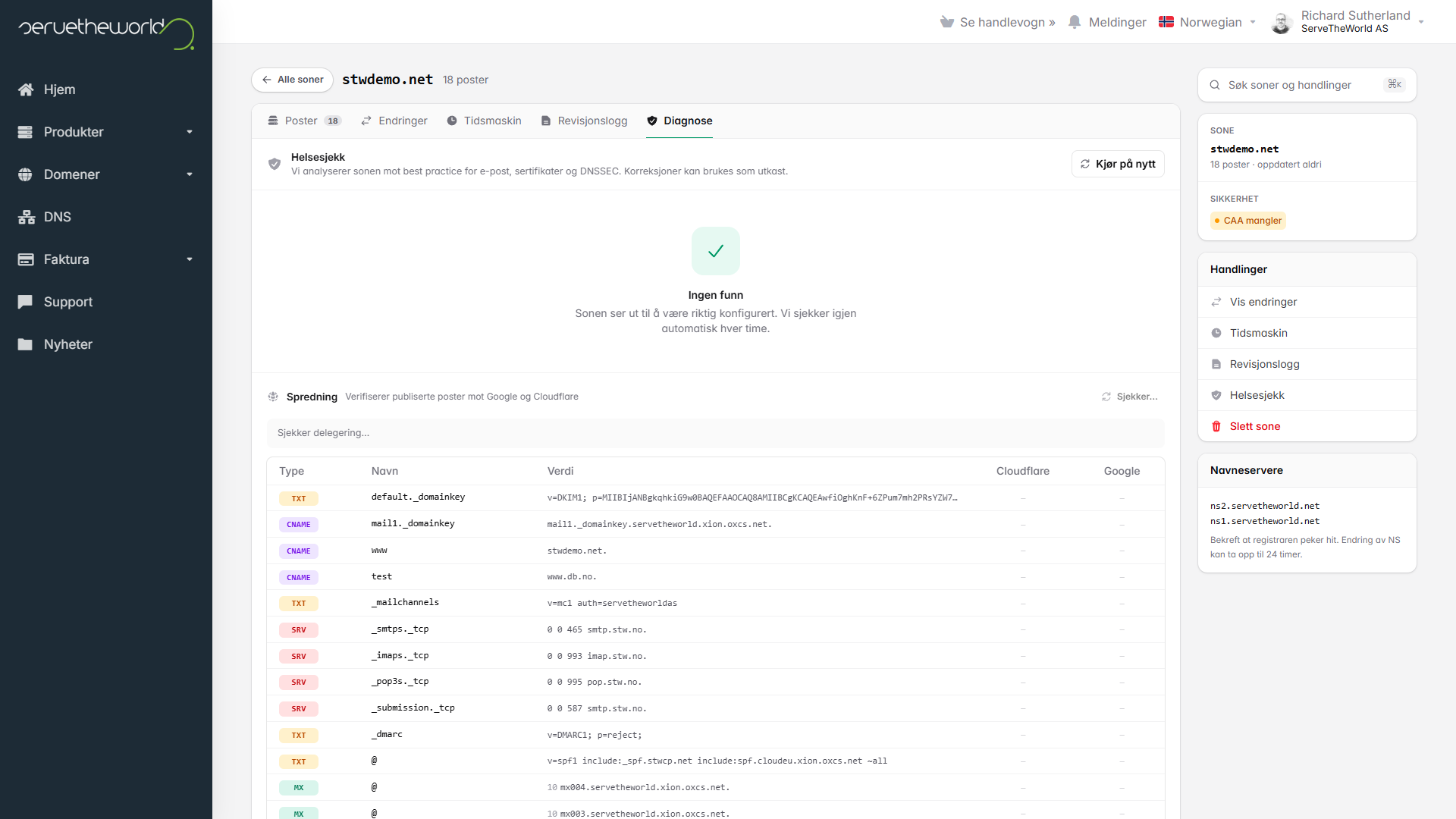Open the Norwegian language dropdown

1208,22
